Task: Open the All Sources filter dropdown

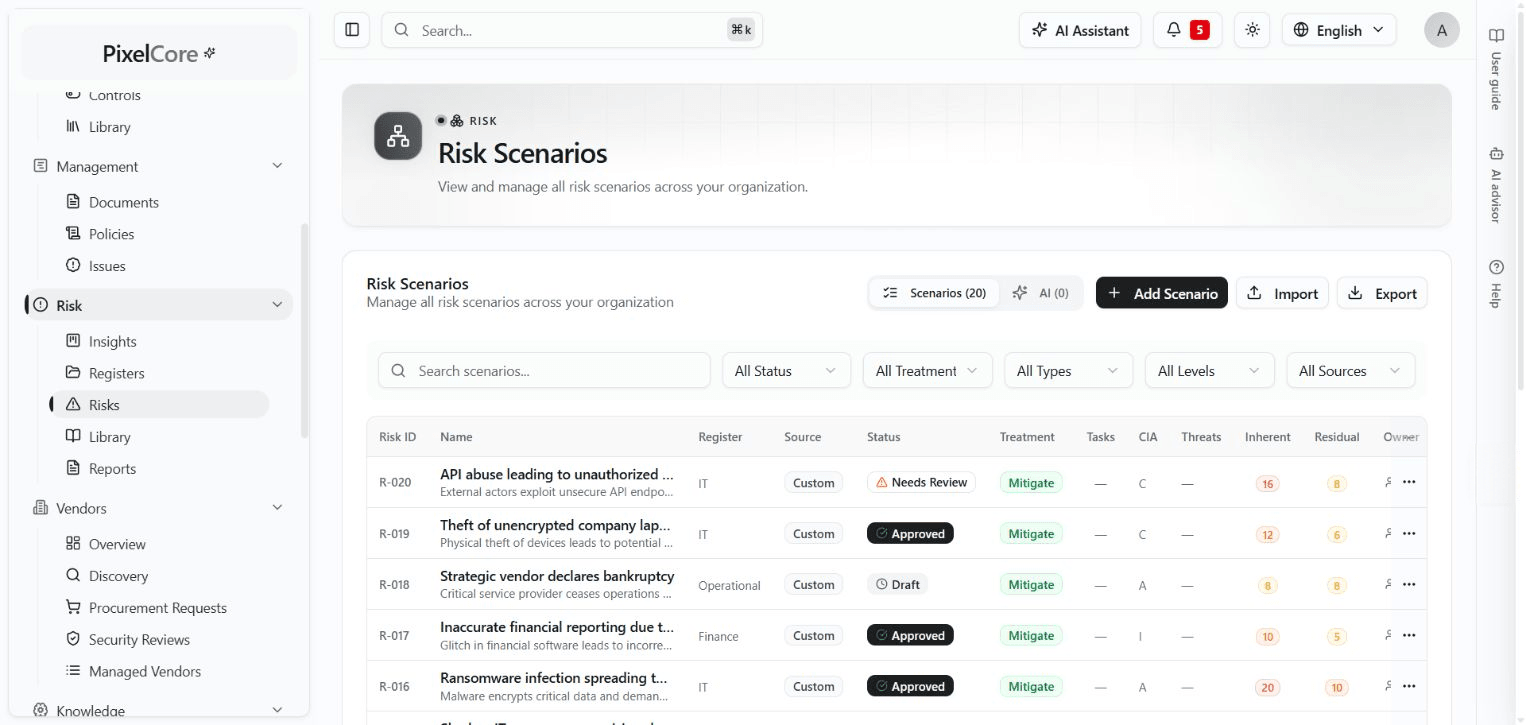Action: tap(1350, 370)
